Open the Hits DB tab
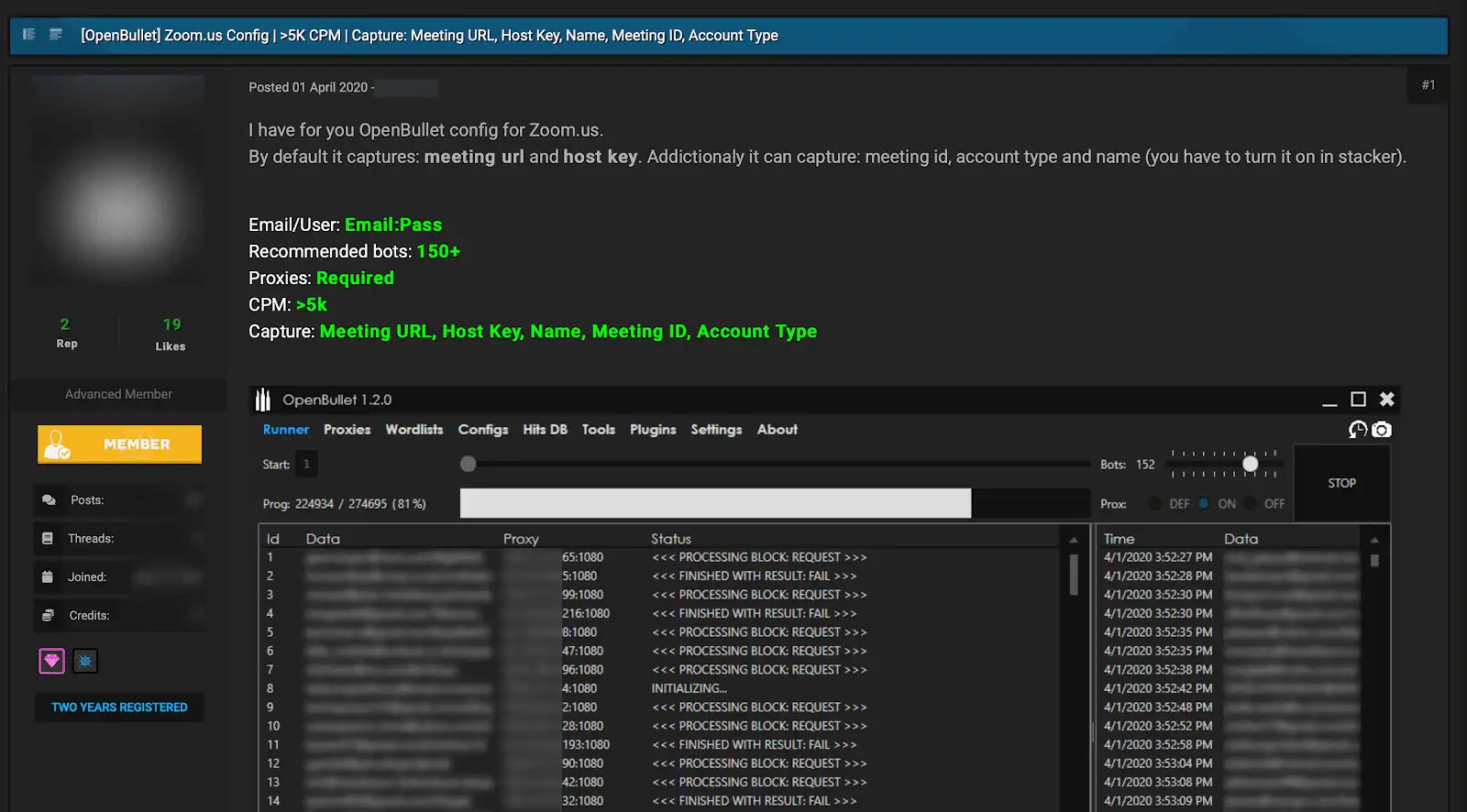The height and width of the screenshot is (812, 1467). click(x=545, y=430)
